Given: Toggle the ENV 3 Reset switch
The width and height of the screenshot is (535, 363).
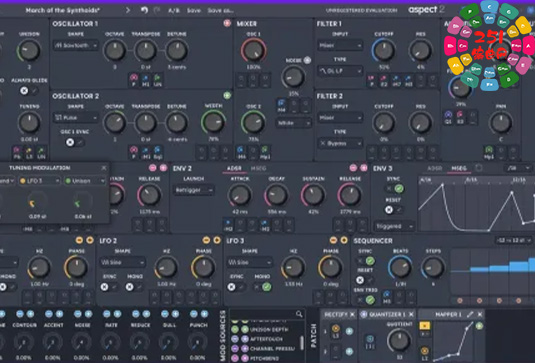Looking at the screenshot, I should coord(393,209).
